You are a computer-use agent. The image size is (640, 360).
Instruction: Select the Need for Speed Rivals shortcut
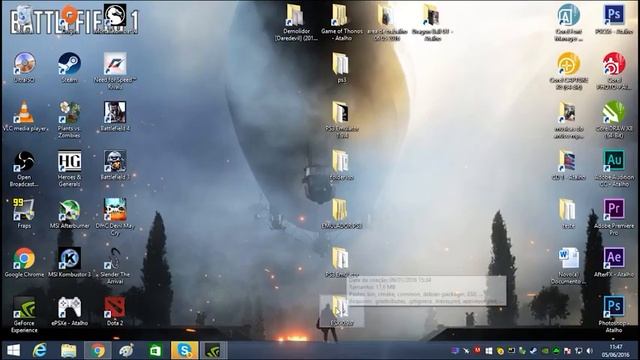(x=115, y=70)
